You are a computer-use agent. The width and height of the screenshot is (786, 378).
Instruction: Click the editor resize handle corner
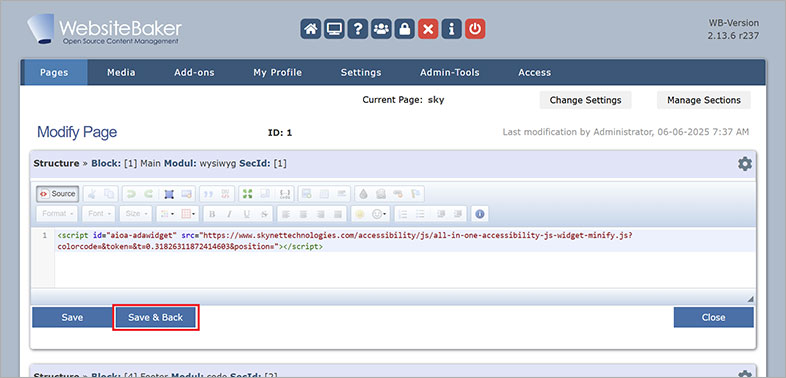click(x=750, y=298)
